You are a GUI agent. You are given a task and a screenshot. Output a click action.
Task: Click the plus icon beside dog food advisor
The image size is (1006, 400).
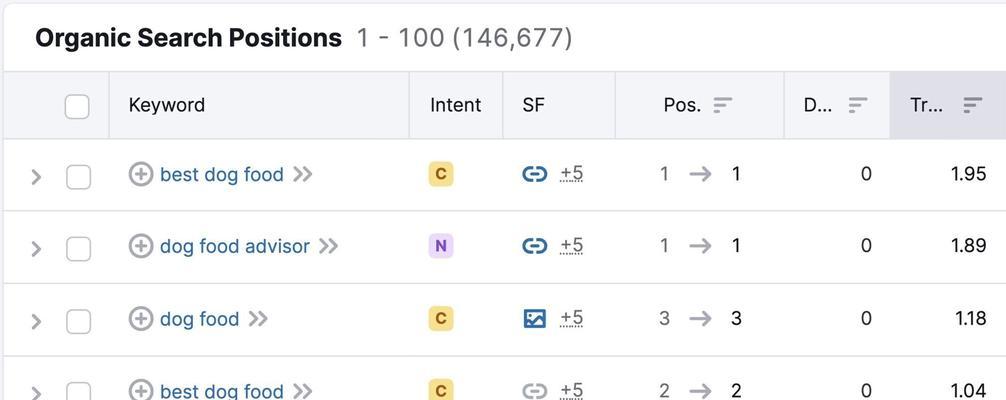click(x=141, y=246)
